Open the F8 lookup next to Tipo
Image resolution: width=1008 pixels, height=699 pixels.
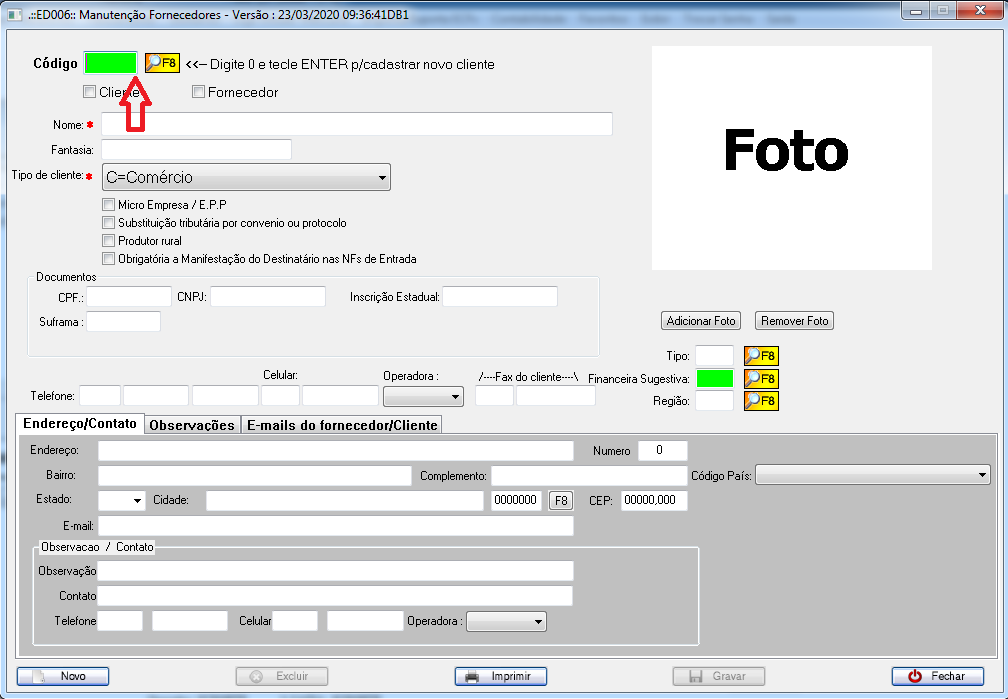click(760, 356)
